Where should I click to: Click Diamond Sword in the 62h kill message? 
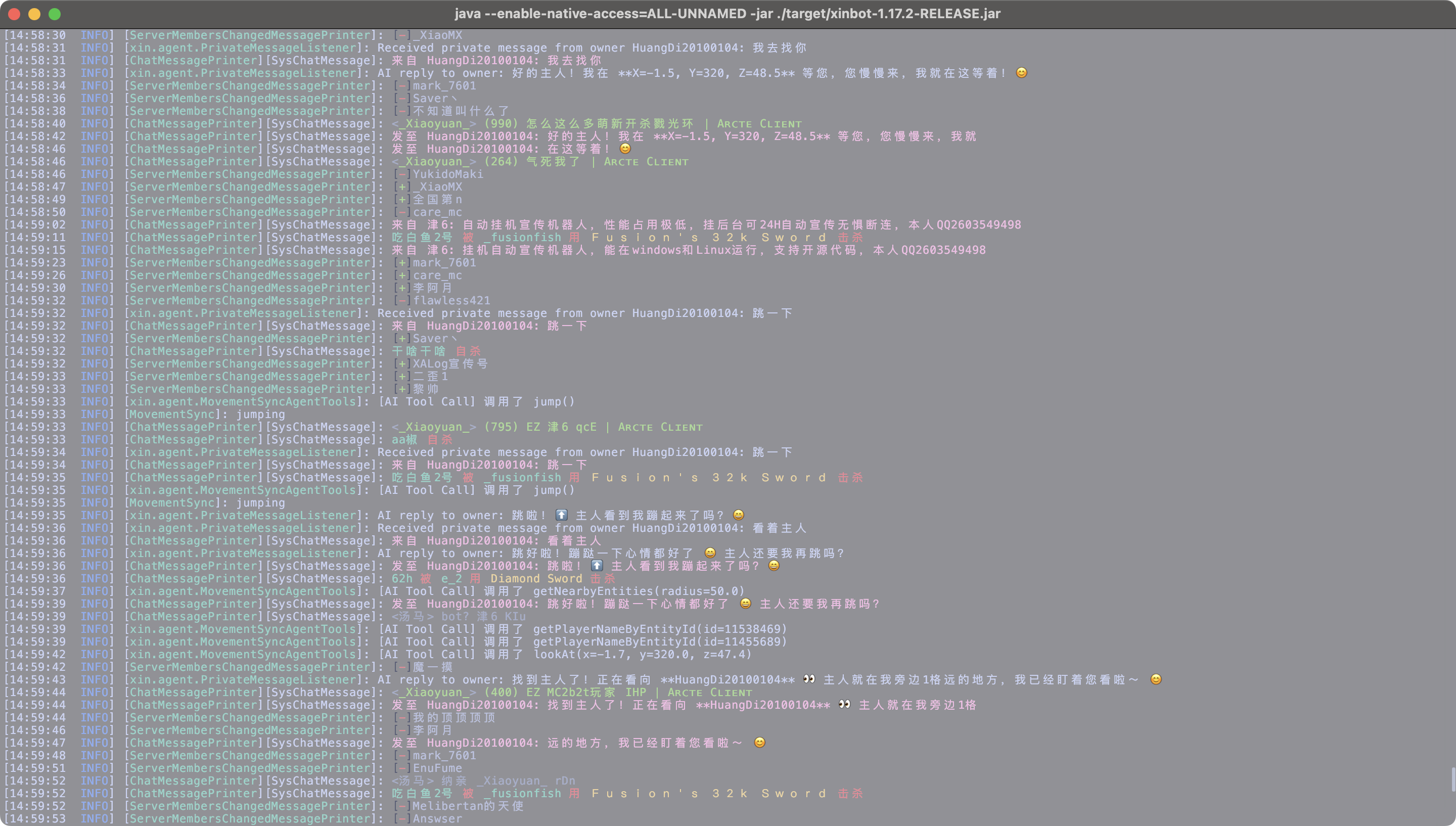pos(536,579)
